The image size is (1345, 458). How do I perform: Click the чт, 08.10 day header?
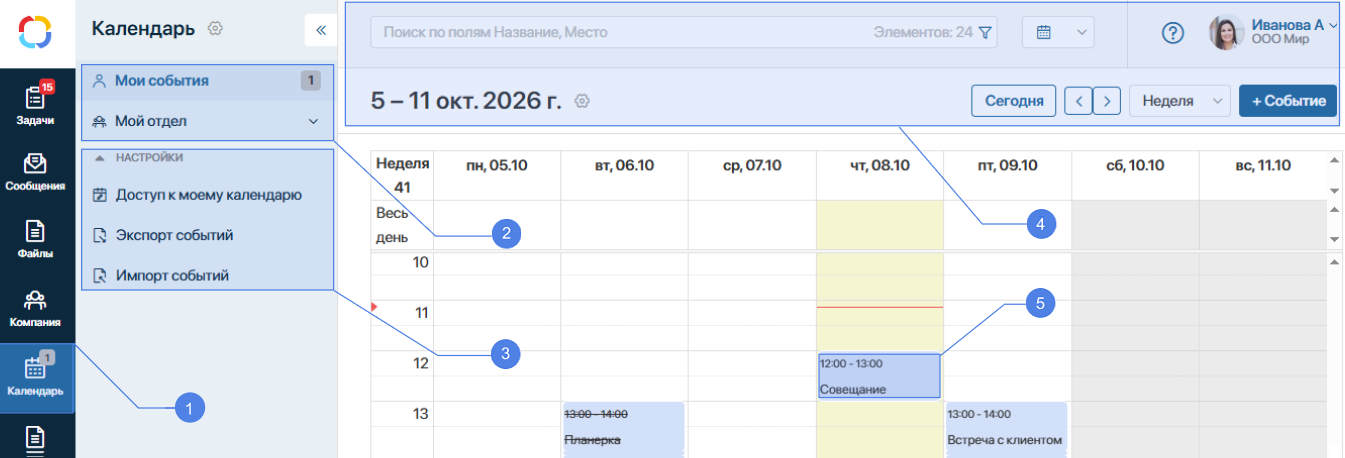(x=879, y=165)
